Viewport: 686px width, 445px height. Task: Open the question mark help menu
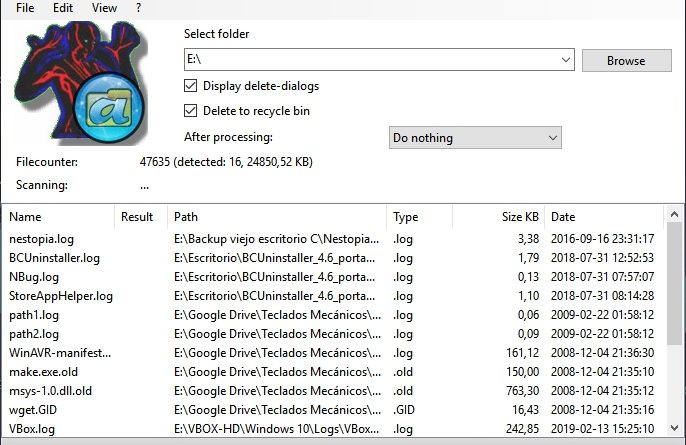click(139, 8)
